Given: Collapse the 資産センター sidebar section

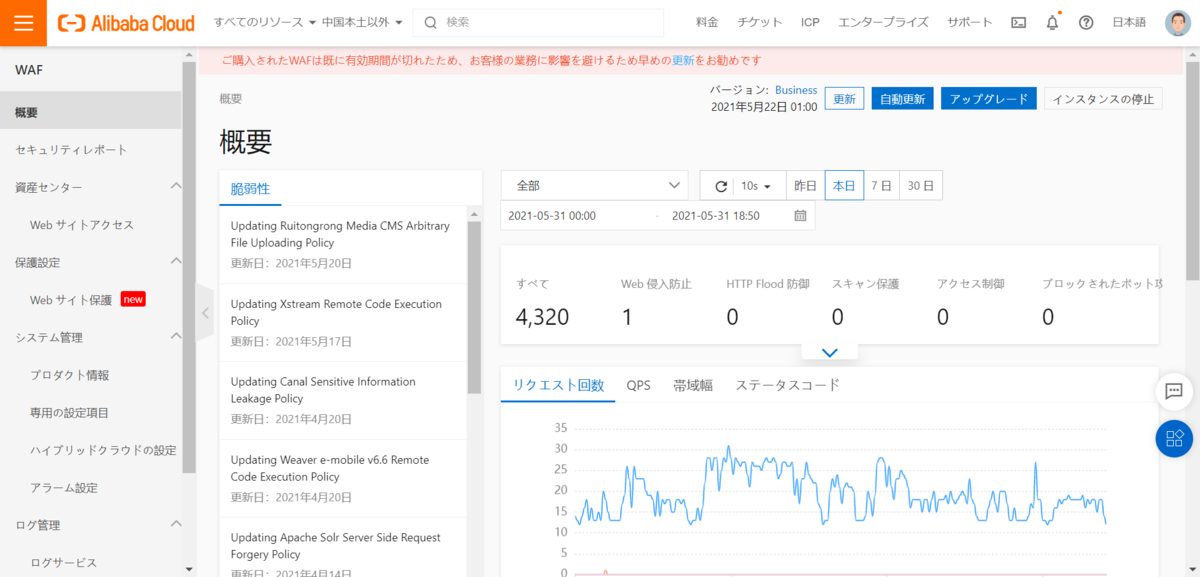Looking at the screenshot, I should coord(176,187).
